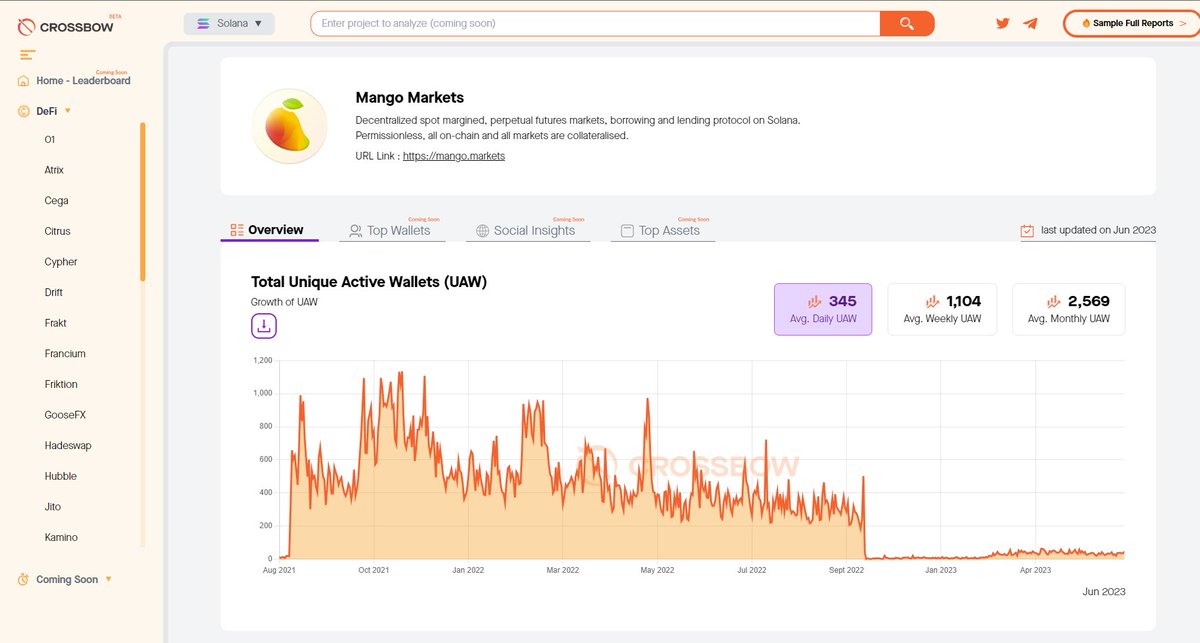Click the Sept 2022 axis label

(846, 570)
